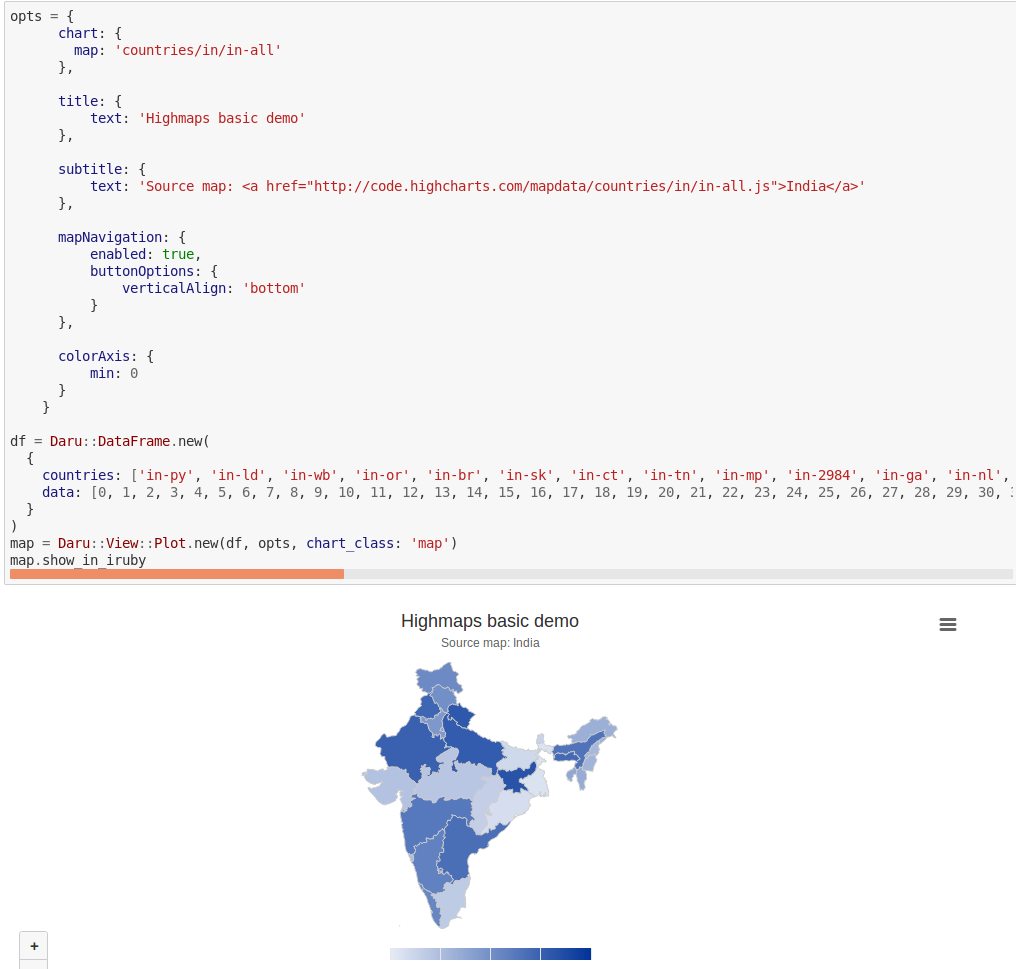Click the 'min: 0' line in code
The width and height of the screenshot is (1016, 969).
click(x=114, y=373)
